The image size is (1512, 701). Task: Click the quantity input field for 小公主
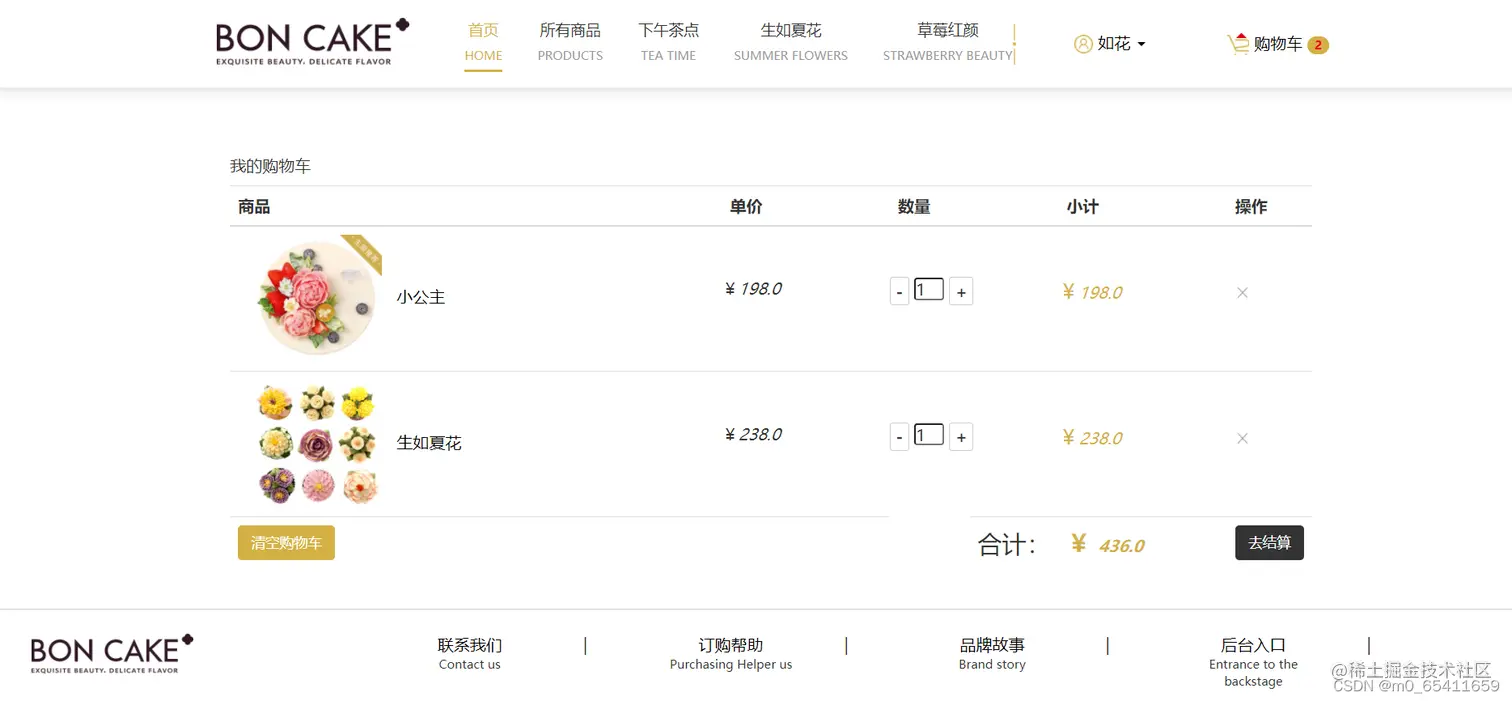[928, 289]
